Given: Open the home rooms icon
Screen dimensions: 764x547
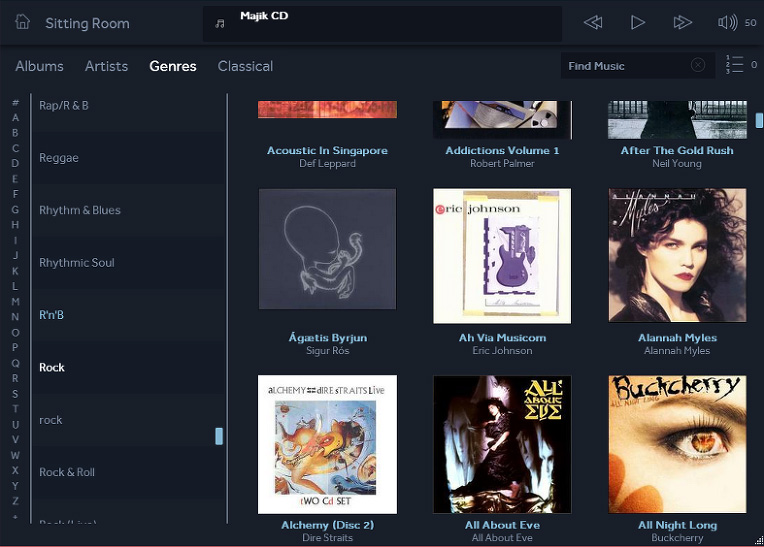Looking at the screenshot, I should pyautogui.click(x=22, y=22).
